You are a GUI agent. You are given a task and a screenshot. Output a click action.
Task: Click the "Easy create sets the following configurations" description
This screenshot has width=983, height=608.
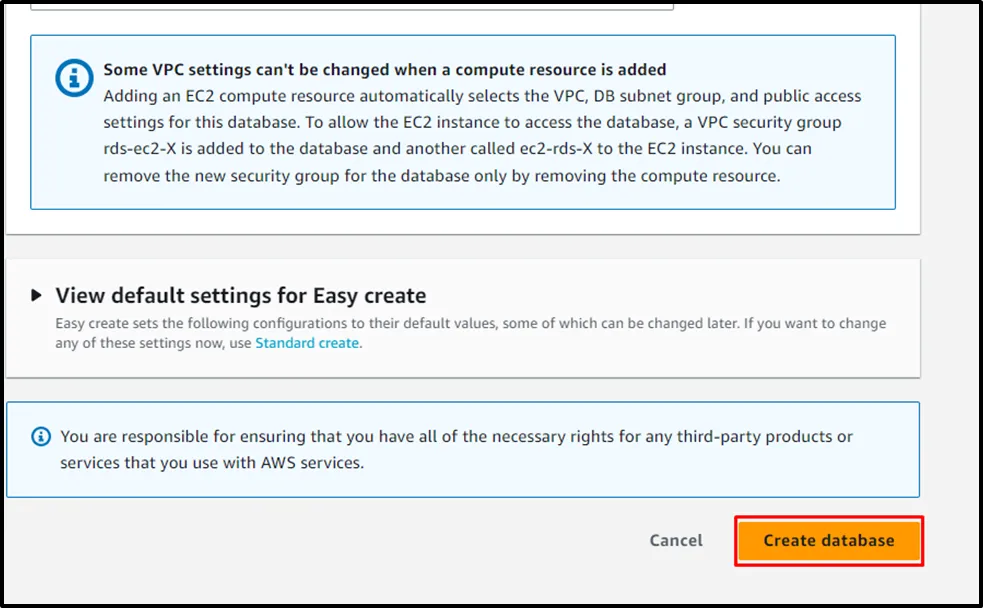click(250, 324)
